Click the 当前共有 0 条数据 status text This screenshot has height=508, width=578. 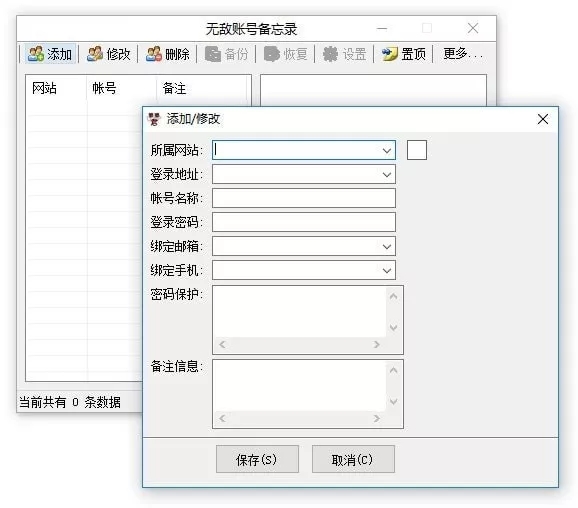[70, 402]
